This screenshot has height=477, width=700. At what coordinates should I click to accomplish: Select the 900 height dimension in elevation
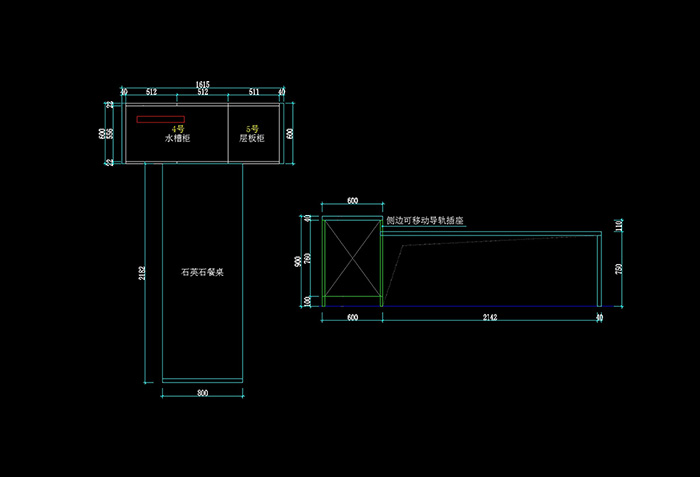pos(299,261)
